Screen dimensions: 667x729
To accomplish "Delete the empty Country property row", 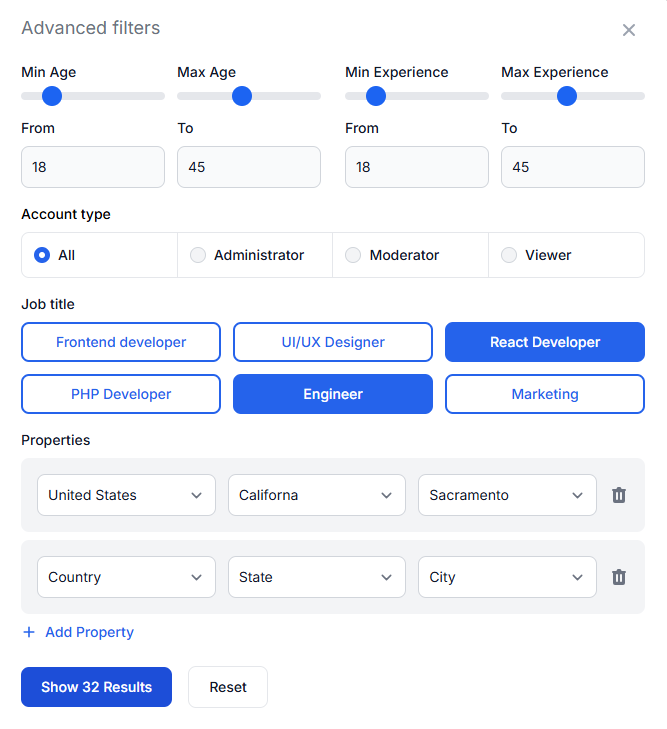I will point(619,577).
